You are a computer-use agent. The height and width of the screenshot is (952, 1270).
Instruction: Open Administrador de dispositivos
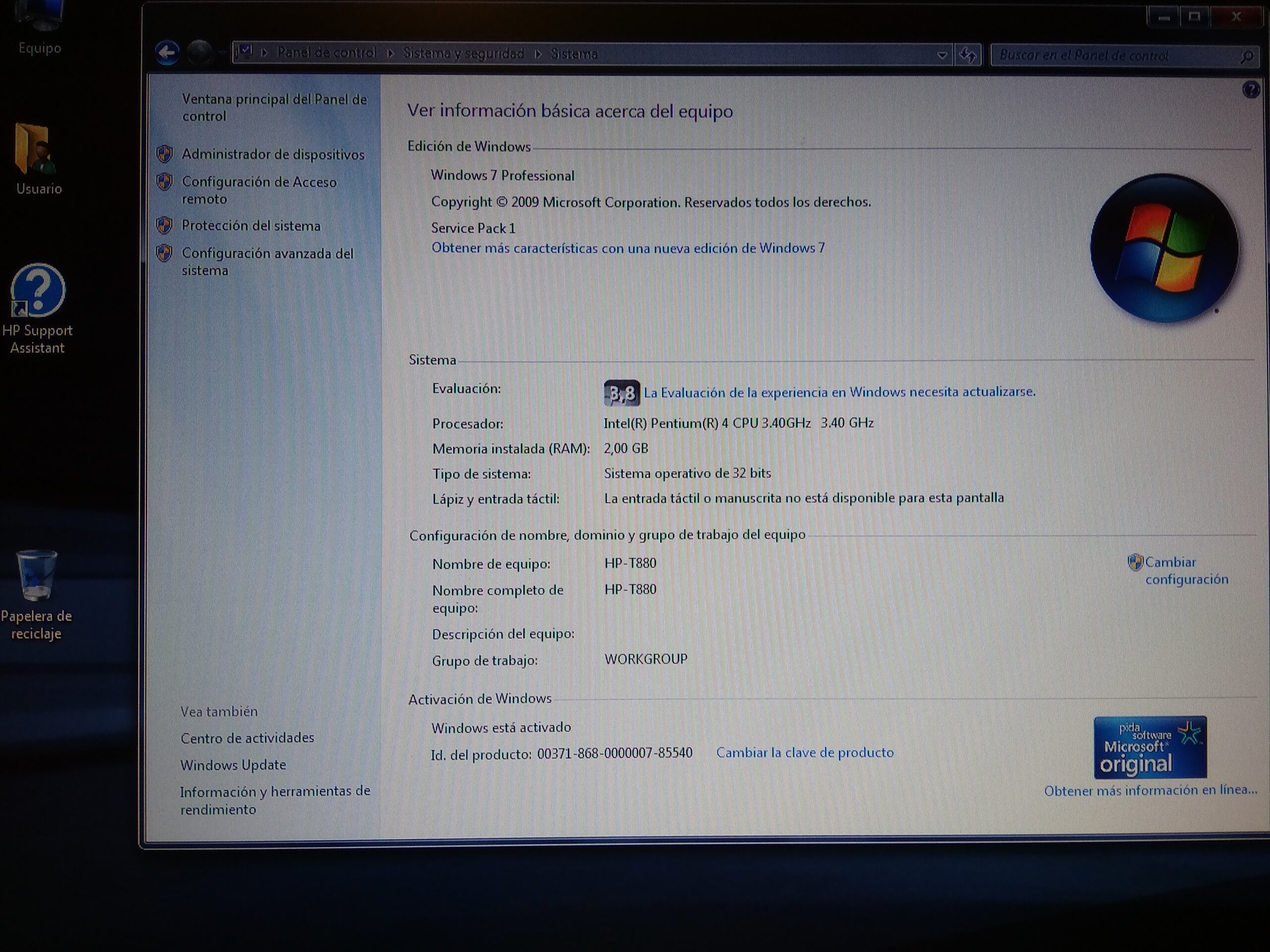pyautogui.click(x=273, y=154)
